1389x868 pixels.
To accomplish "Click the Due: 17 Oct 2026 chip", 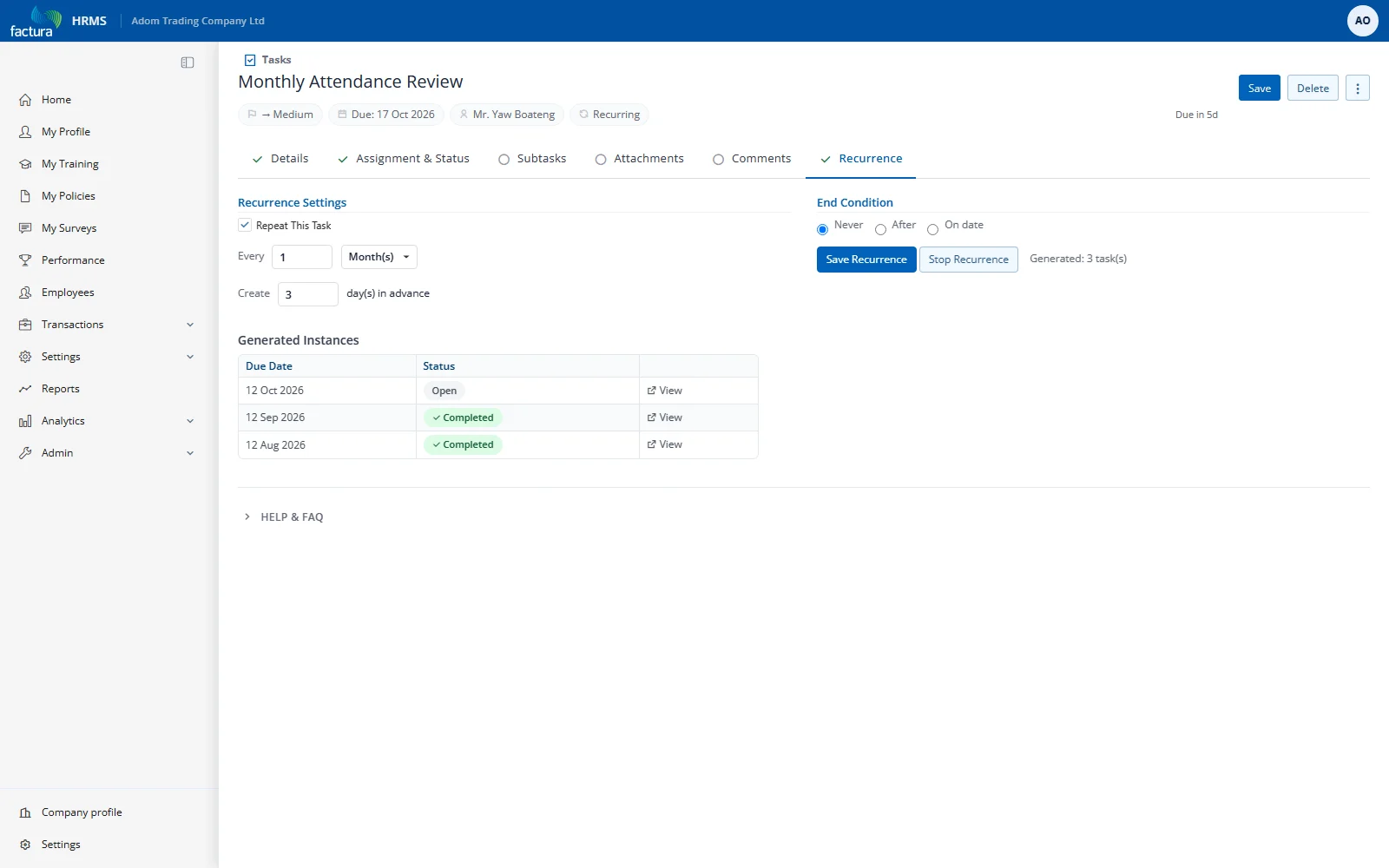I will (386, 115).
